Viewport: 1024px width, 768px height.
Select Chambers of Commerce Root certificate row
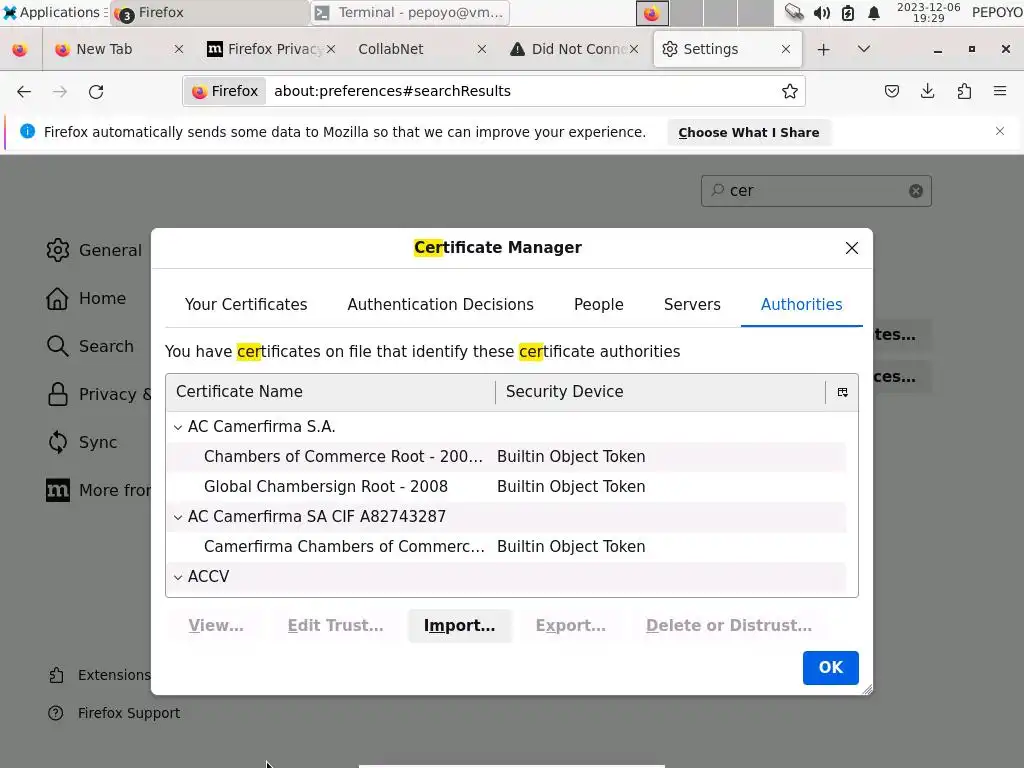tap(506, 456)
